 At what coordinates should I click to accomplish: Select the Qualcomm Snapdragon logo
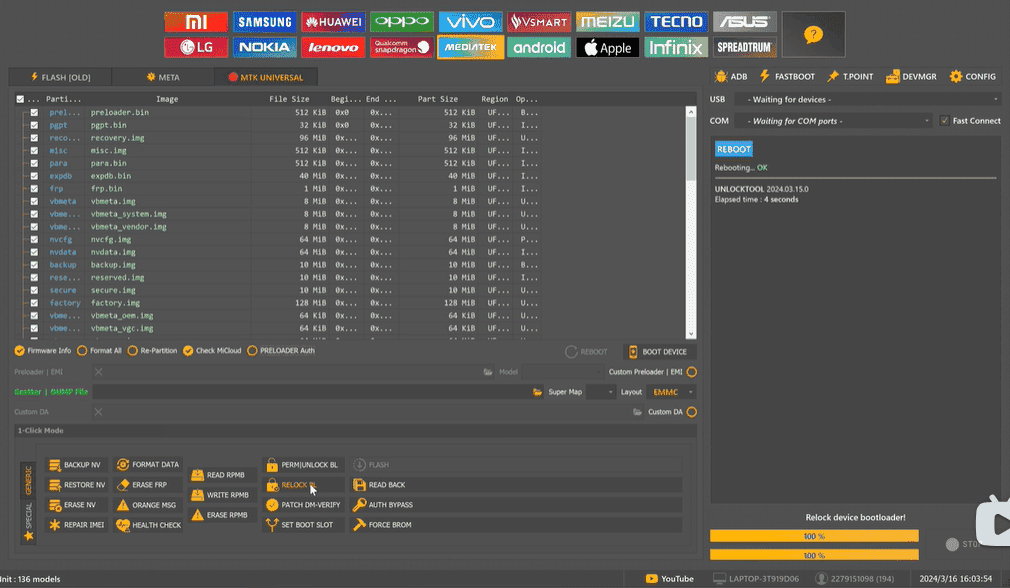click(x=402, y=47)
